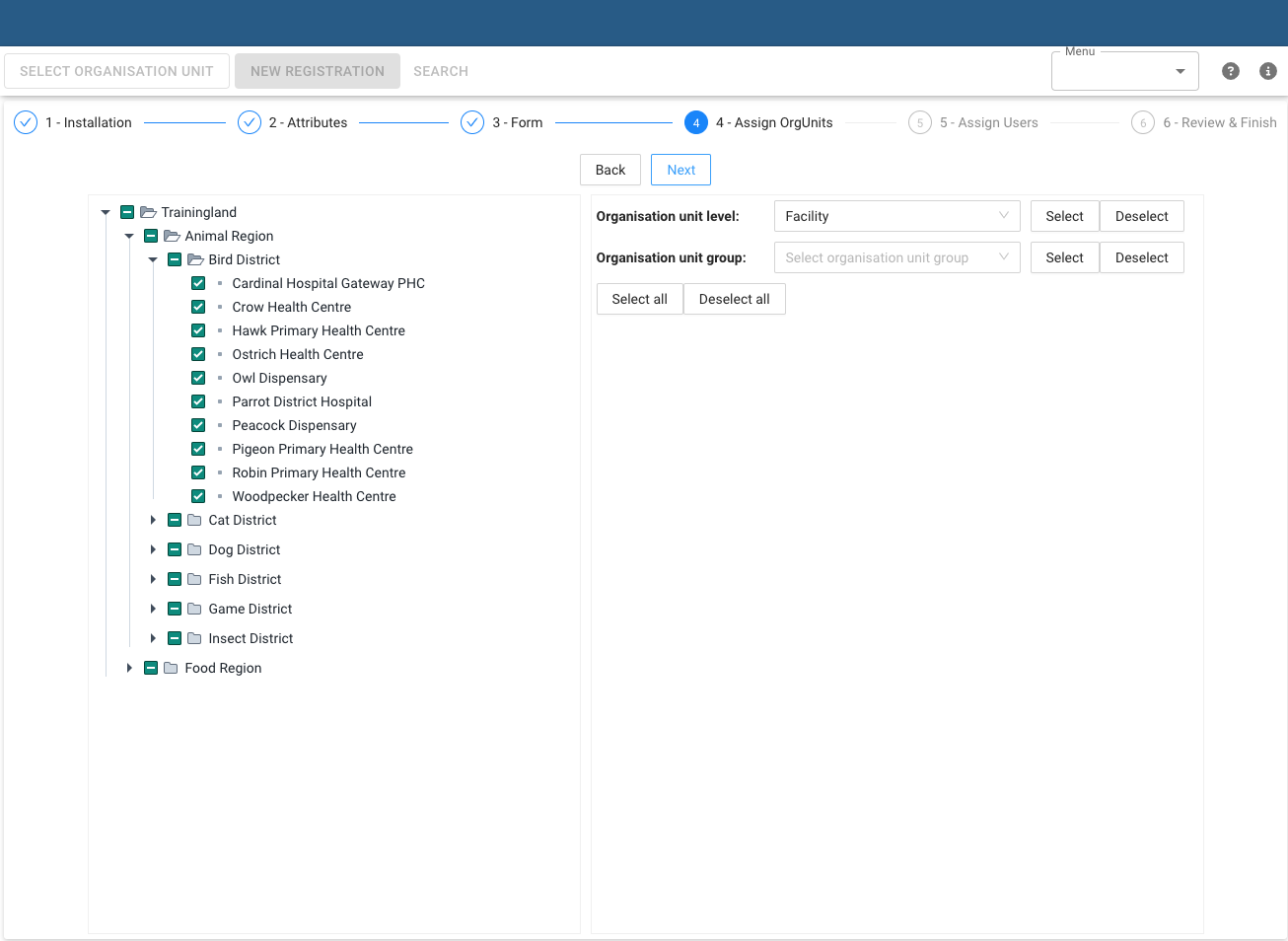Screen dimensions: 1288x941
Task: Click the Dog District folder icon
Action: point(194,549)
